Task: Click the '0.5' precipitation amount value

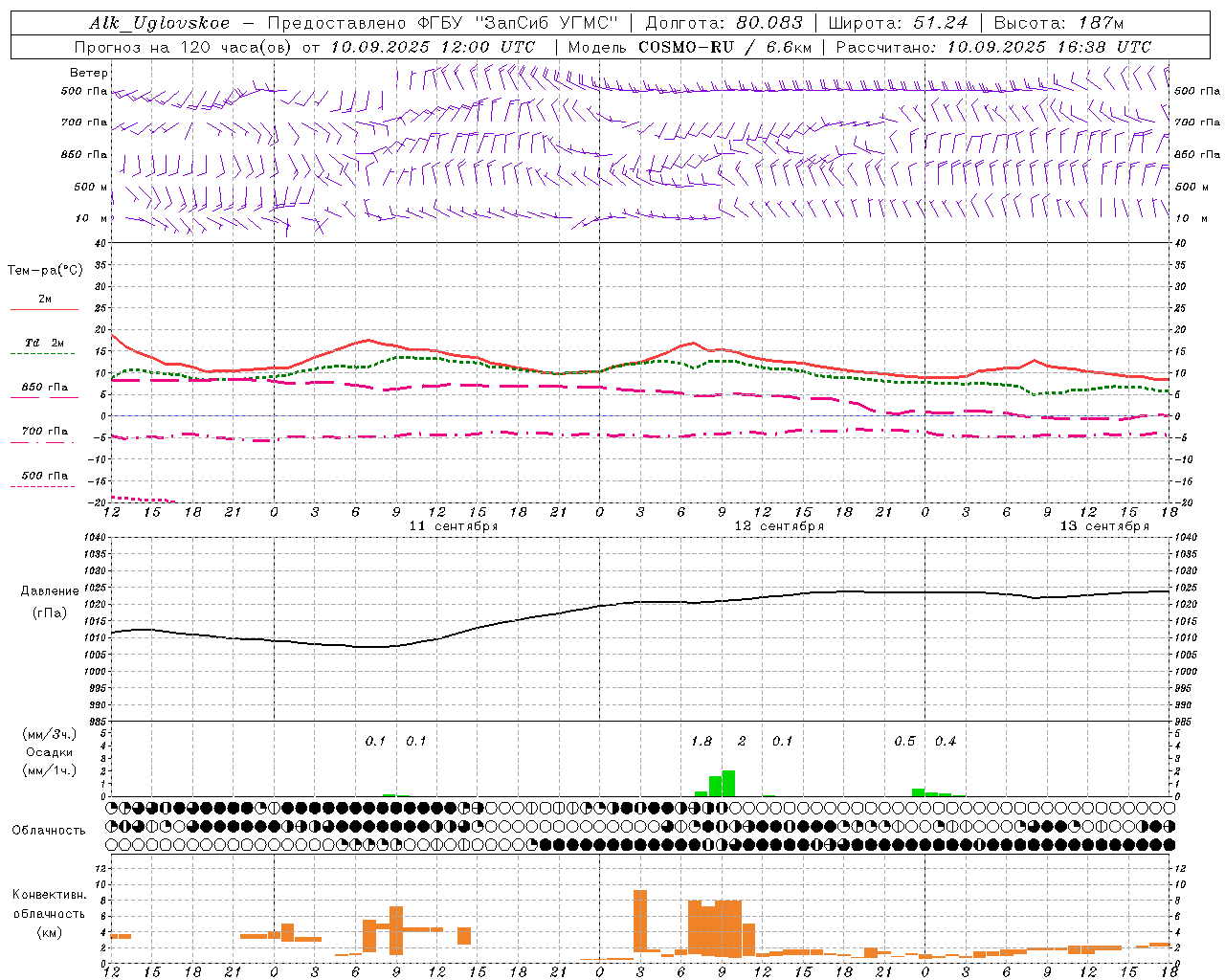Action: (904, 742)
